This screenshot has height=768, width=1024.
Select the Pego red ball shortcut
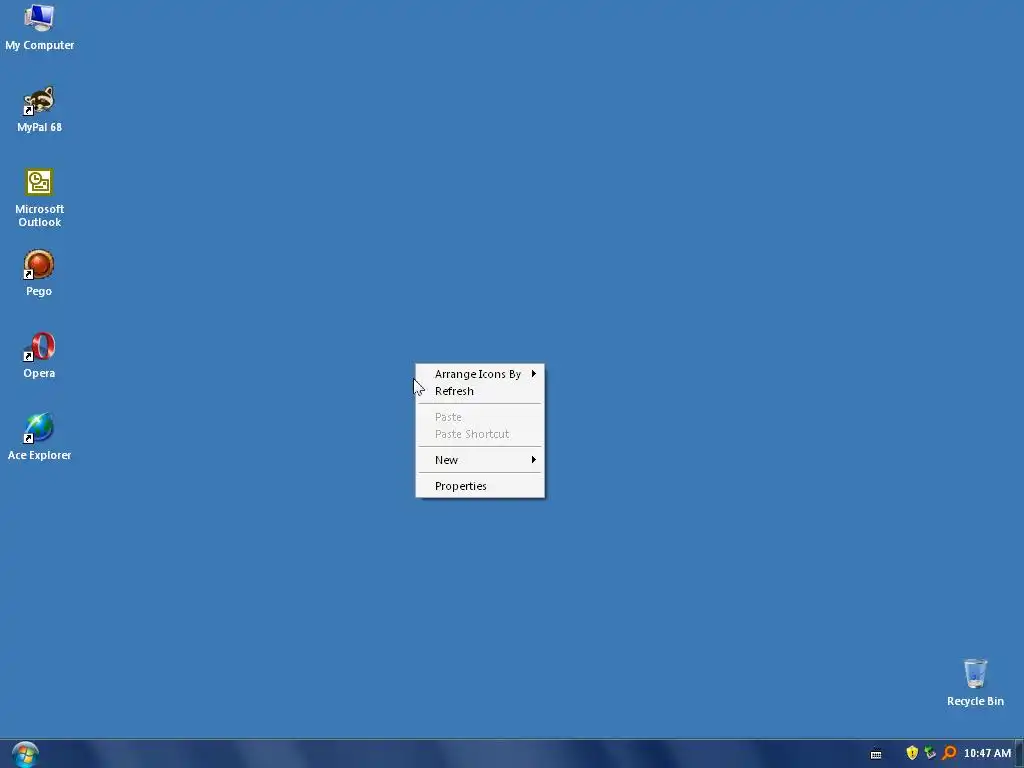point(39,273)
